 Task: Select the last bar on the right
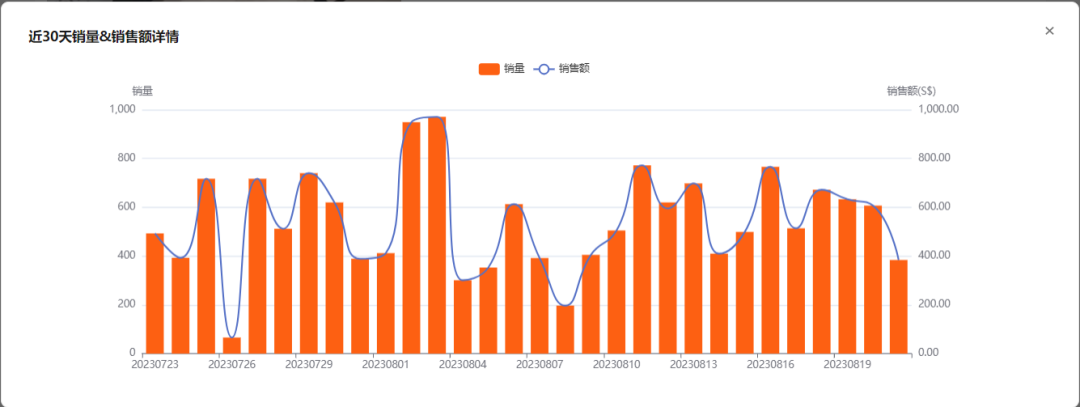point(899,306)
